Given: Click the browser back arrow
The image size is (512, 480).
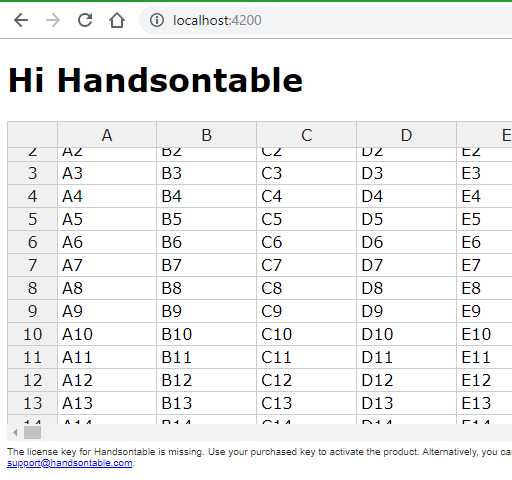Looking at the screenshot, I should pyautogui.click(x=21, y=20).
